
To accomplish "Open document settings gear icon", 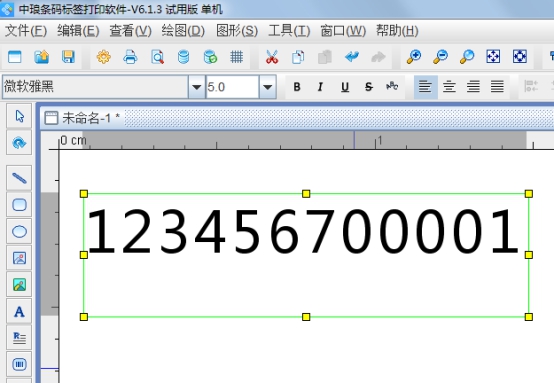I will click(x=104, y=57).
